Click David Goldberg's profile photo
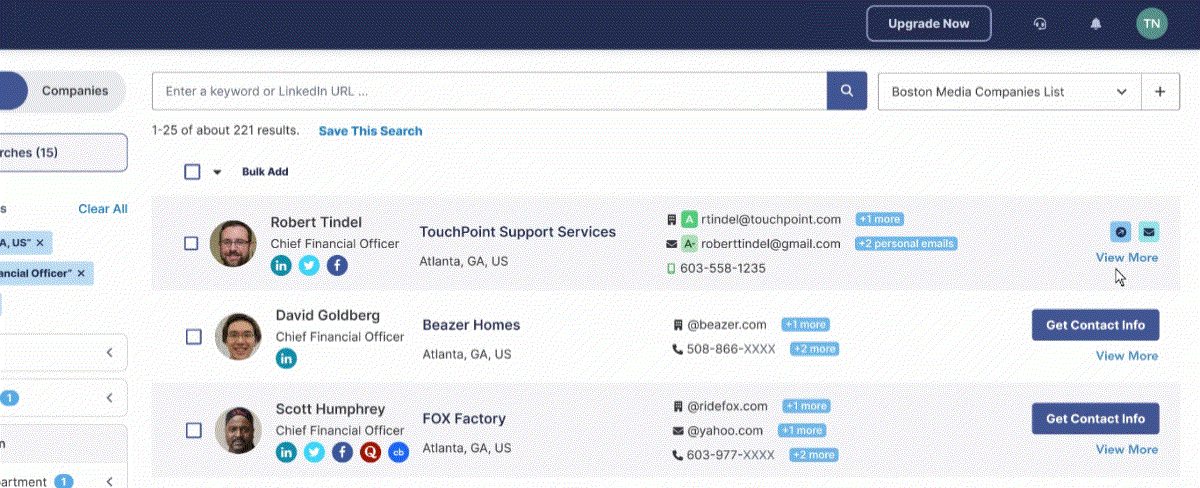Image resolution: width=1200 pixels, height=488 pixels. coord(238,337)
